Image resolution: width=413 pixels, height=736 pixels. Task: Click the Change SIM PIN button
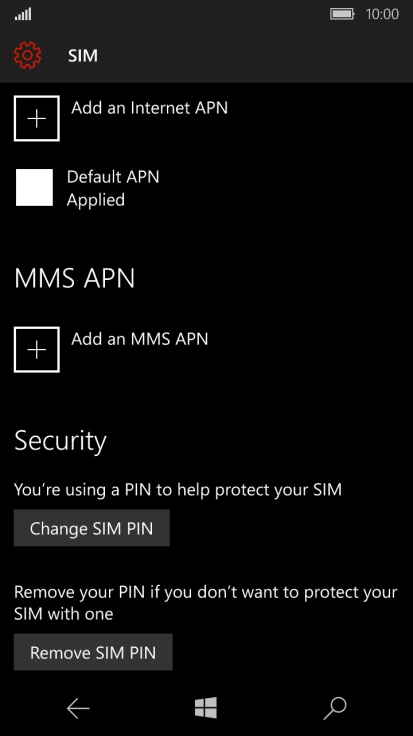click(92, 528)
